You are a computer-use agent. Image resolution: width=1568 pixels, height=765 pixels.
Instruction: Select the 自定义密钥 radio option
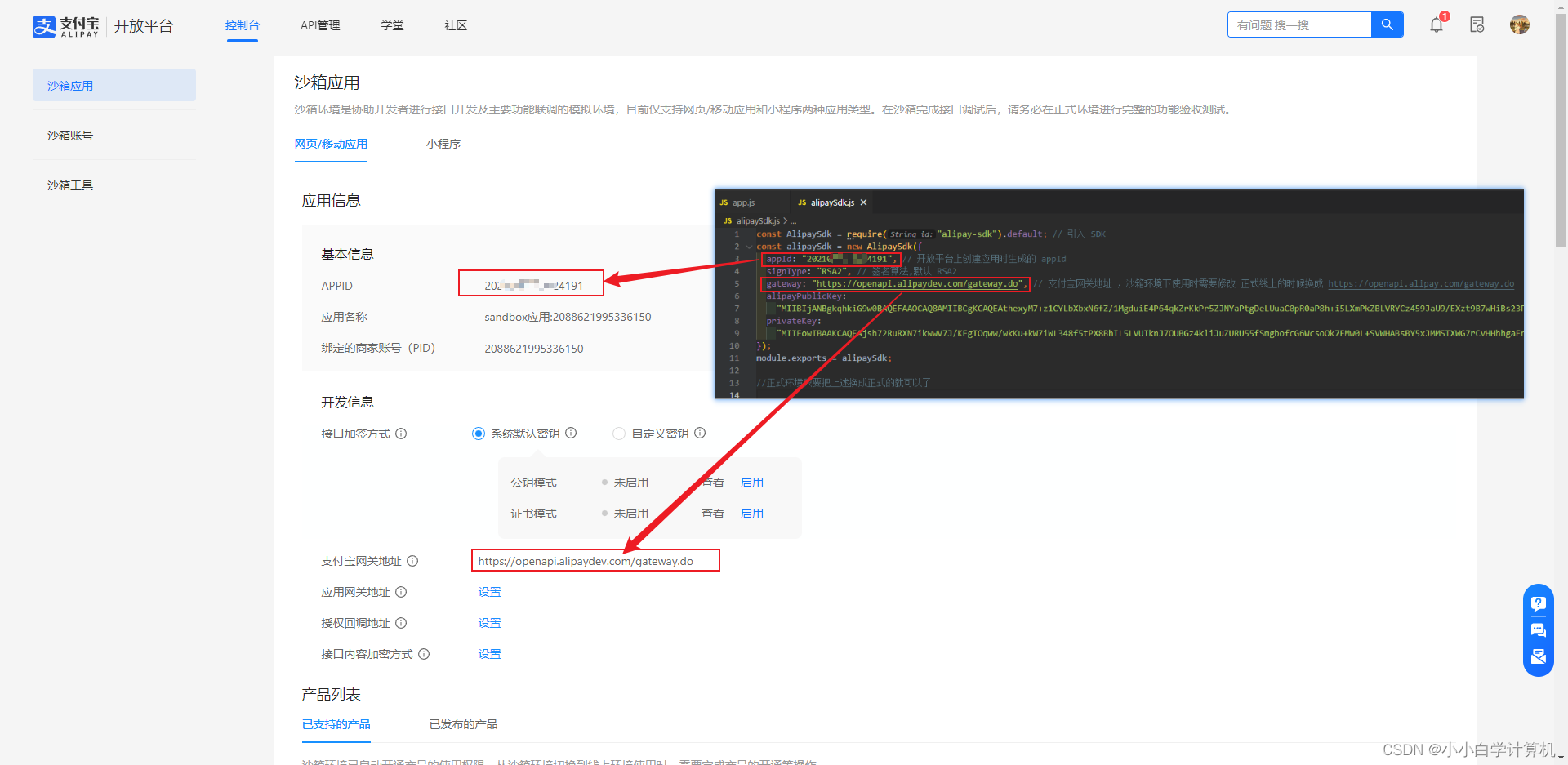point(619,434)
